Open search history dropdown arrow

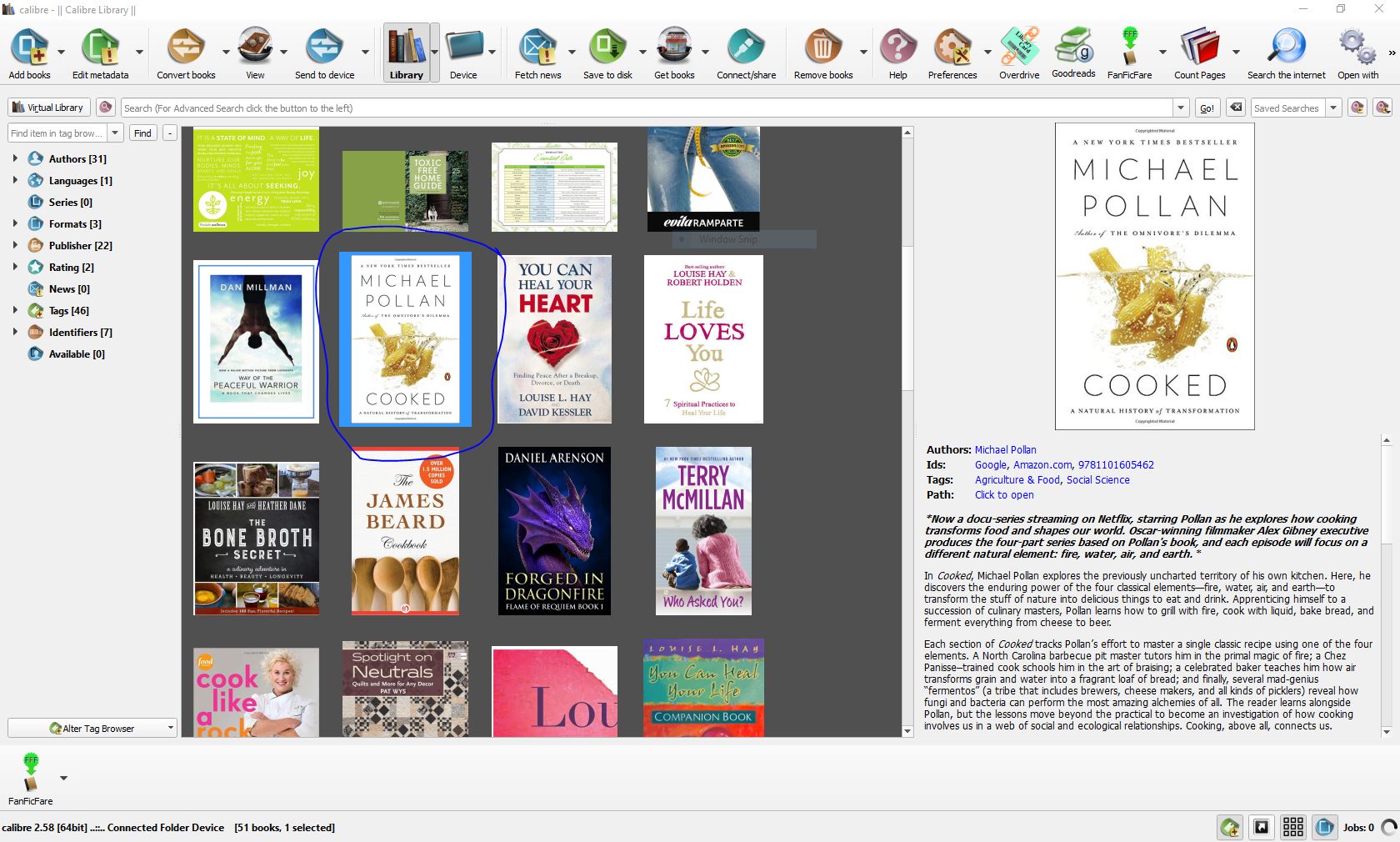point(1181,108)
